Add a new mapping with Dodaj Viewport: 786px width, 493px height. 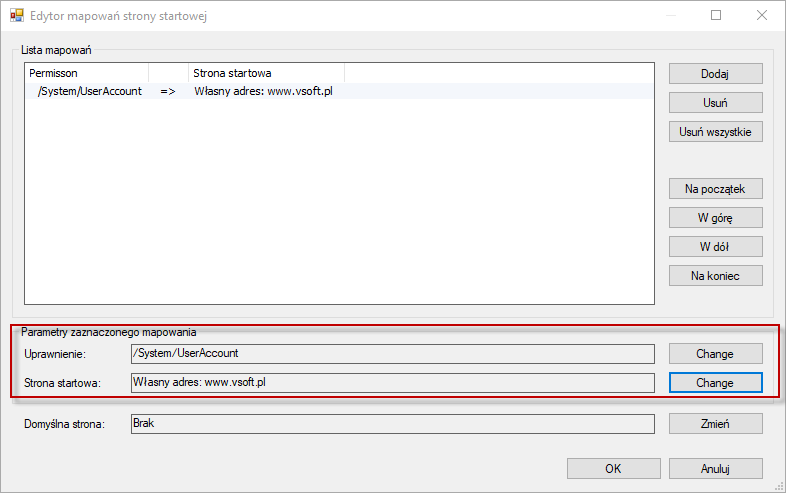pos(715,74)
